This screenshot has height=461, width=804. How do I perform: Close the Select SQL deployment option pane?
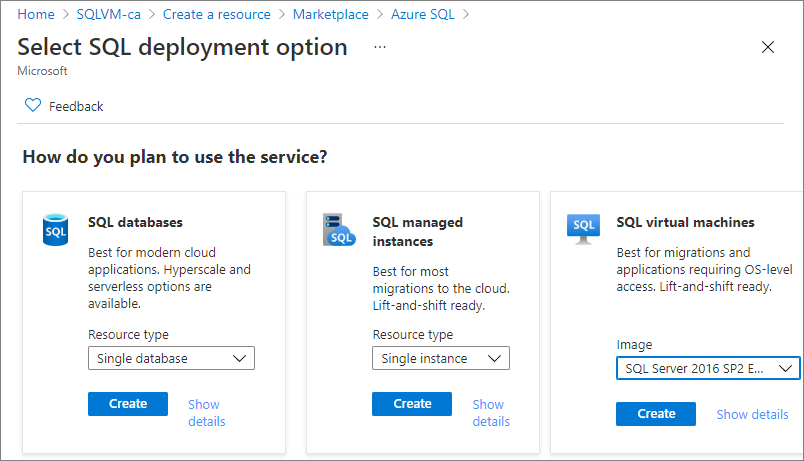pyautogui.click(x=768, y=47)
